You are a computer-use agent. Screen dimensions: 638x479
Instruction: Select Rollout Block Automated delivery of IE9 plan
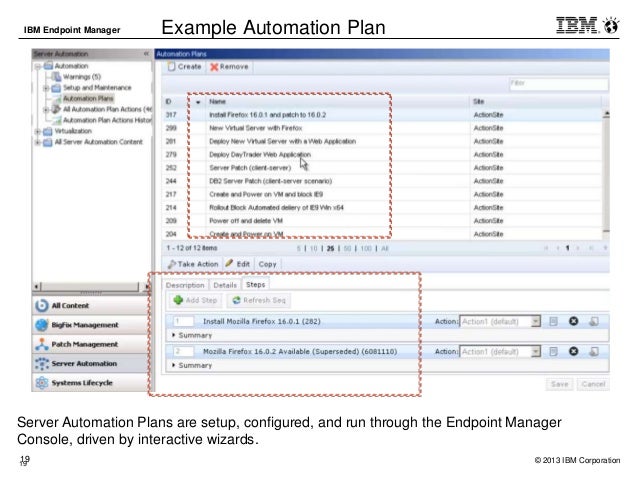[382, 208]
